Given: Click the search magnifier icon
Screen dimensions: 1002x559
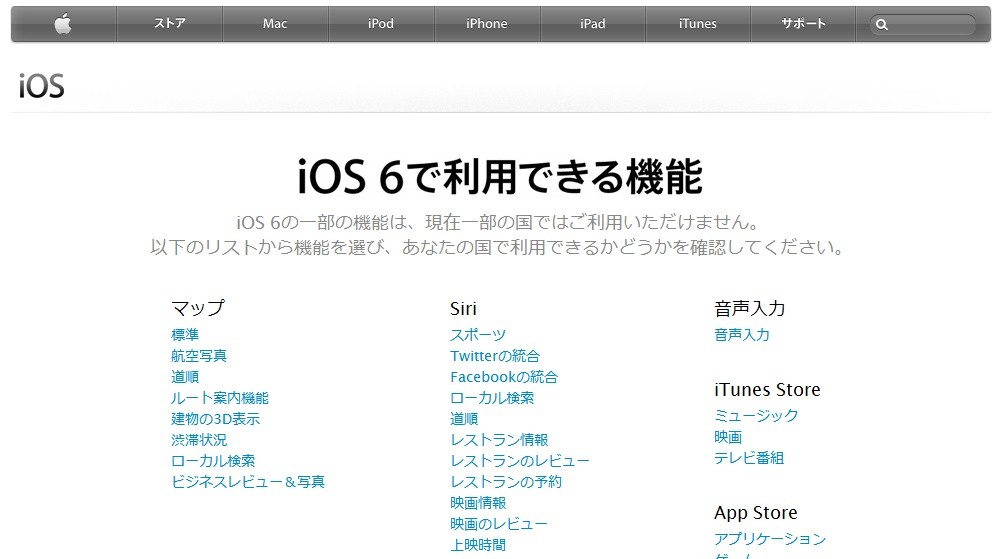Looking at the screenshot, I should [882, 25].
